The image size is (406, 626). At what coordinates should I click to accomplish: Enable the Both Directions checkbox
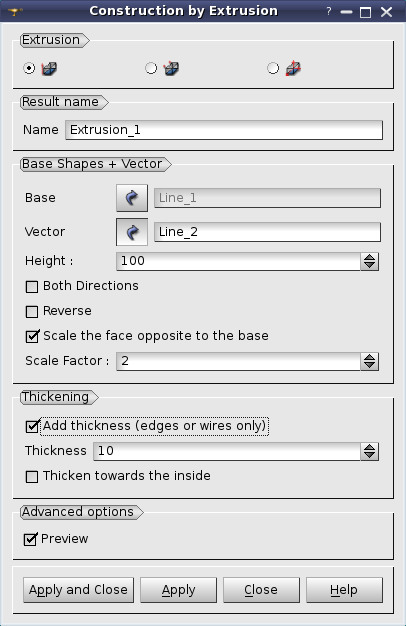click(x=32, y=287)
